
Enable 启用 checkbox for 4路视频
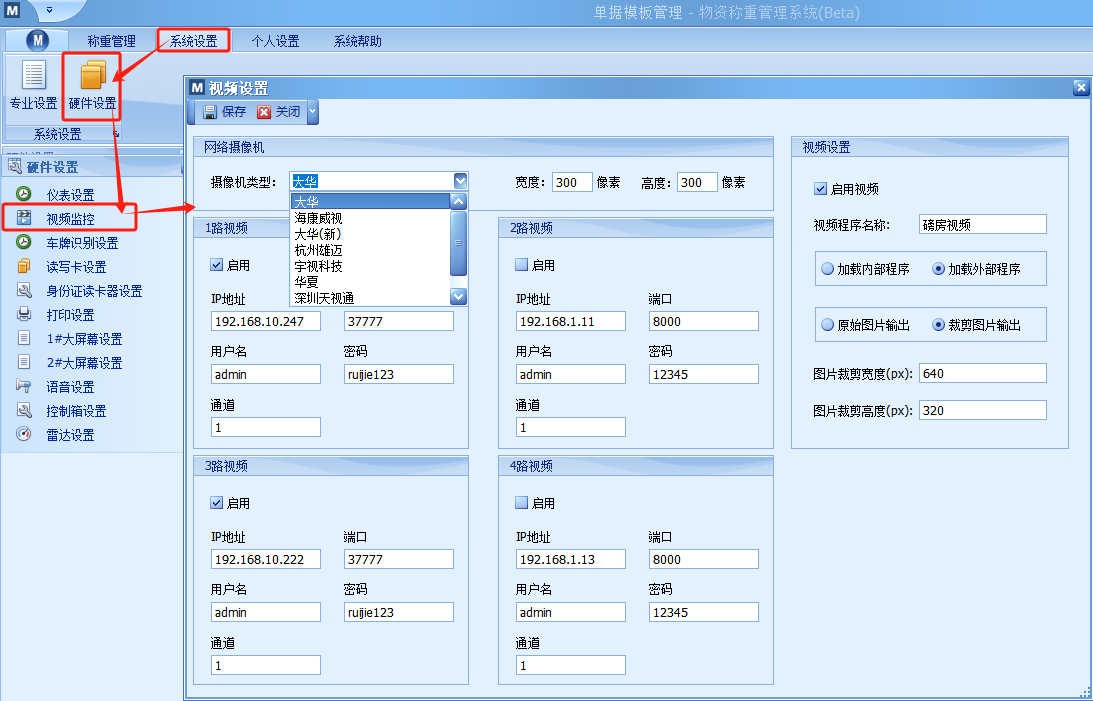[x=521, y=502]
